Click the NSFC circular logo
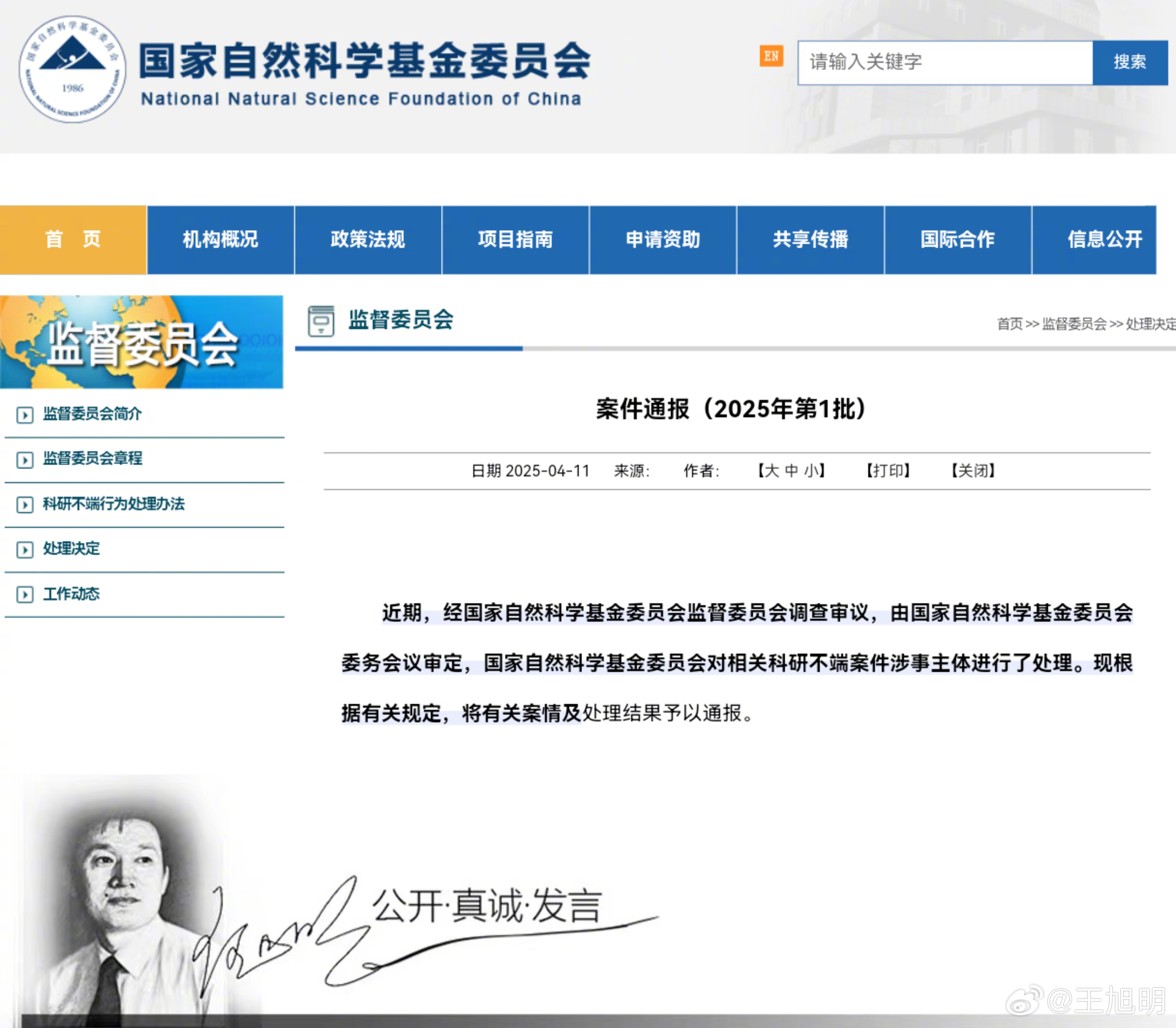1176x1028 pixels. 72,69
